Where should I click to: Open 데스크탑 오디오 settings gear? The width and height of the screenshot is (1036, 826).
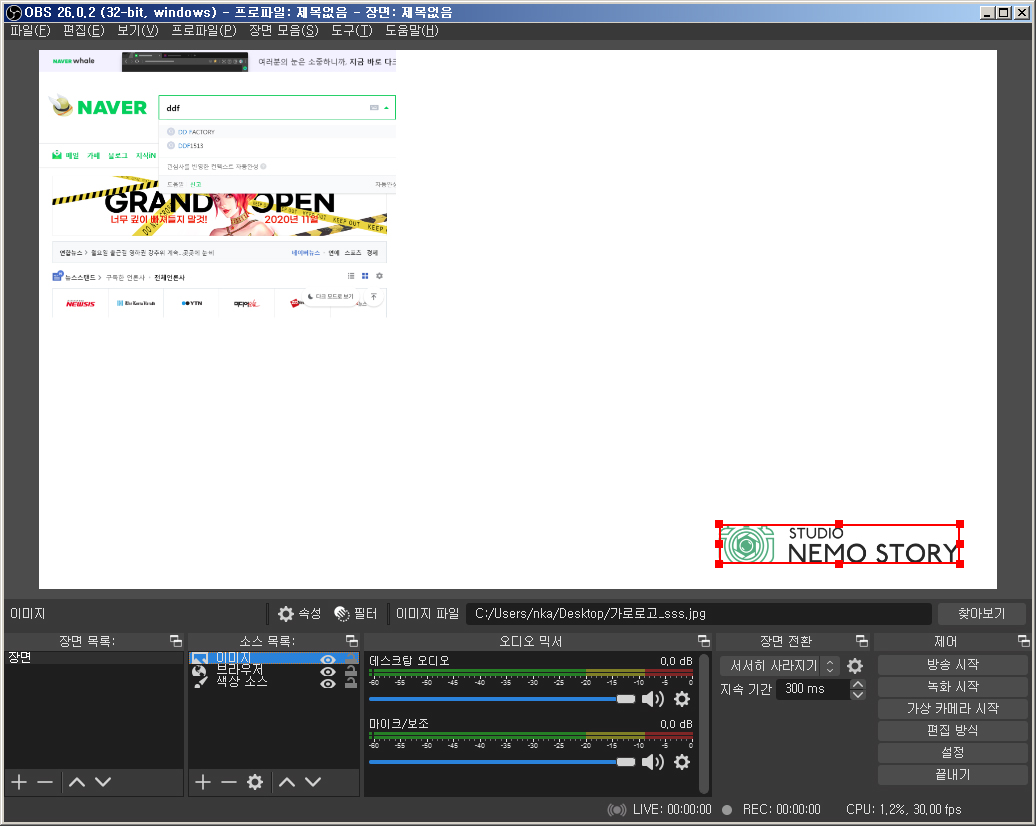click(x=682, y=699)
